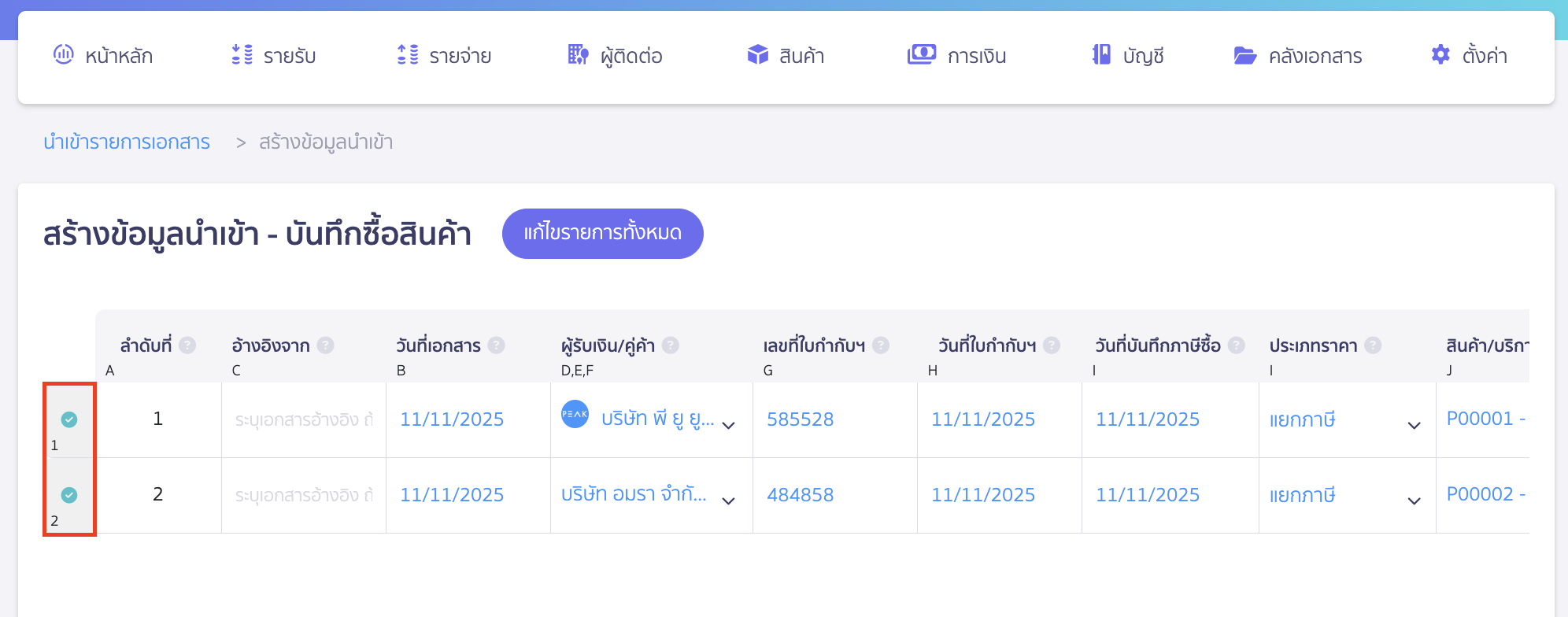The image size is (1568, 617).
Task: Click help icon next to ประเภทราคา
Action: coord(1373,345)
